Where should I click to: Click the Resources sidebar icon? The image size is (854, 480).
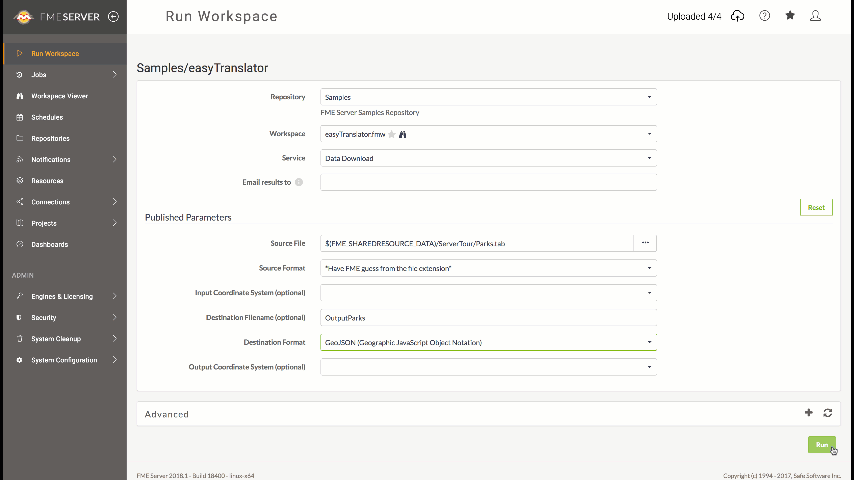[x=20, y=180]
